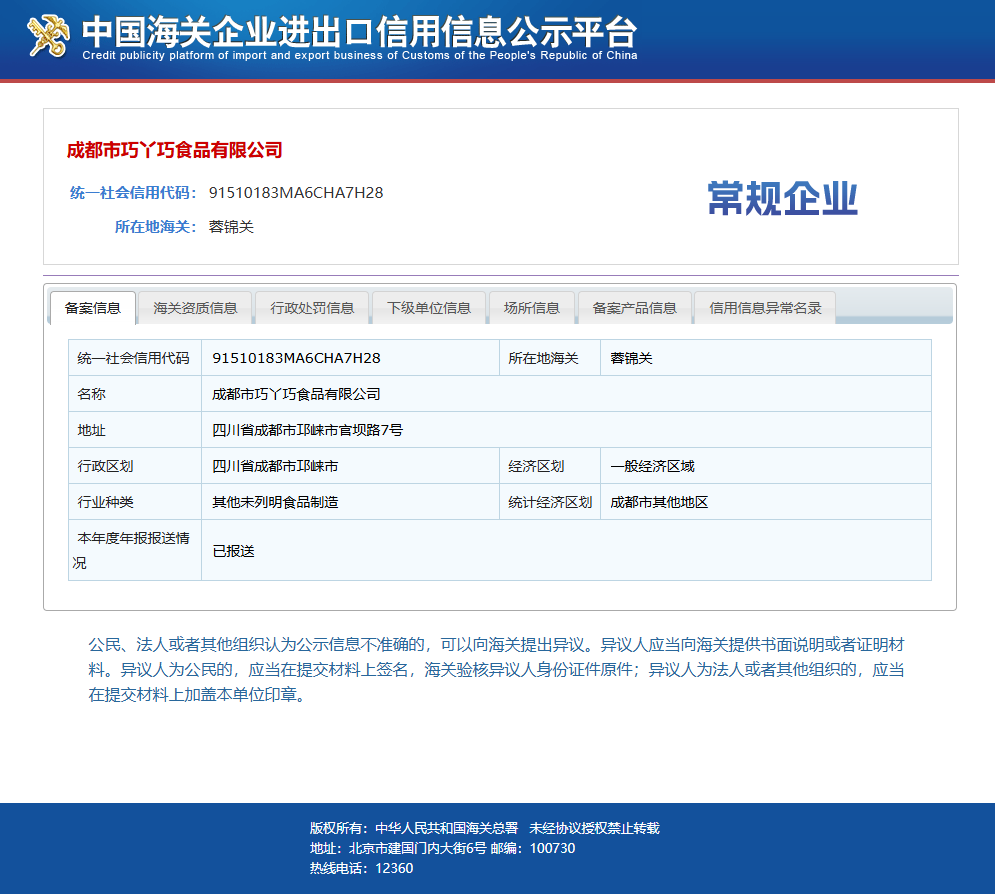Click the 本年度年报报送情况 row label
This screenshot has width=995, height=894.
click(135, 550)
